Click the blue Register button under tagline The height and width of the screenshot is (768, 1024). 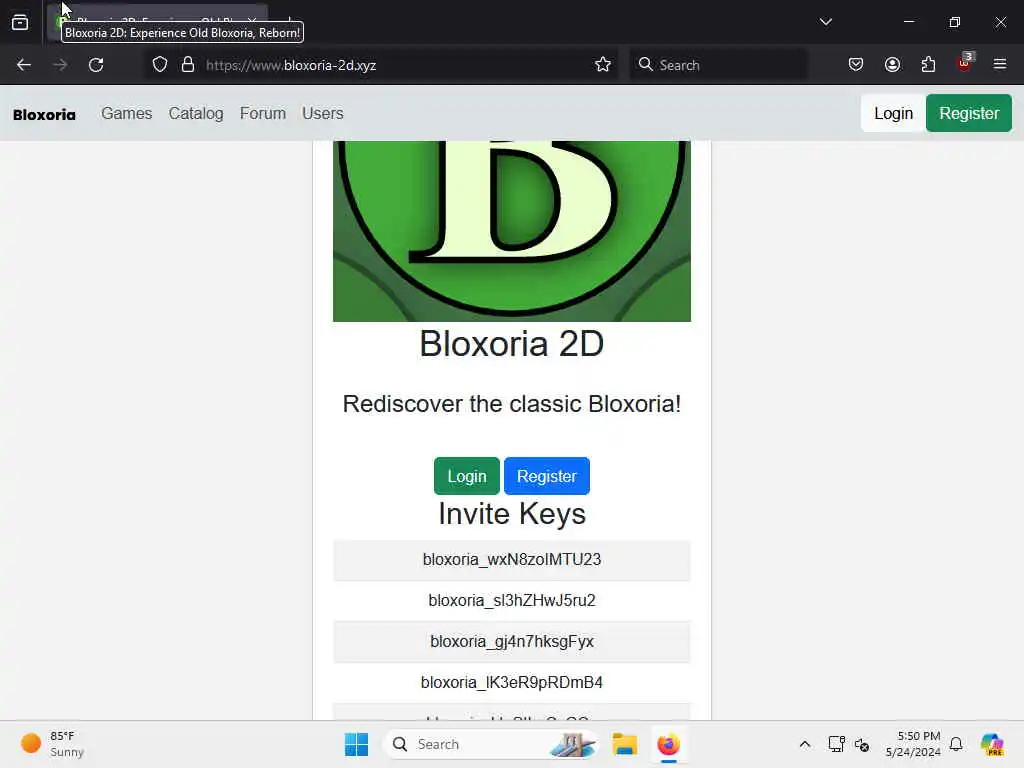point(547,476)
